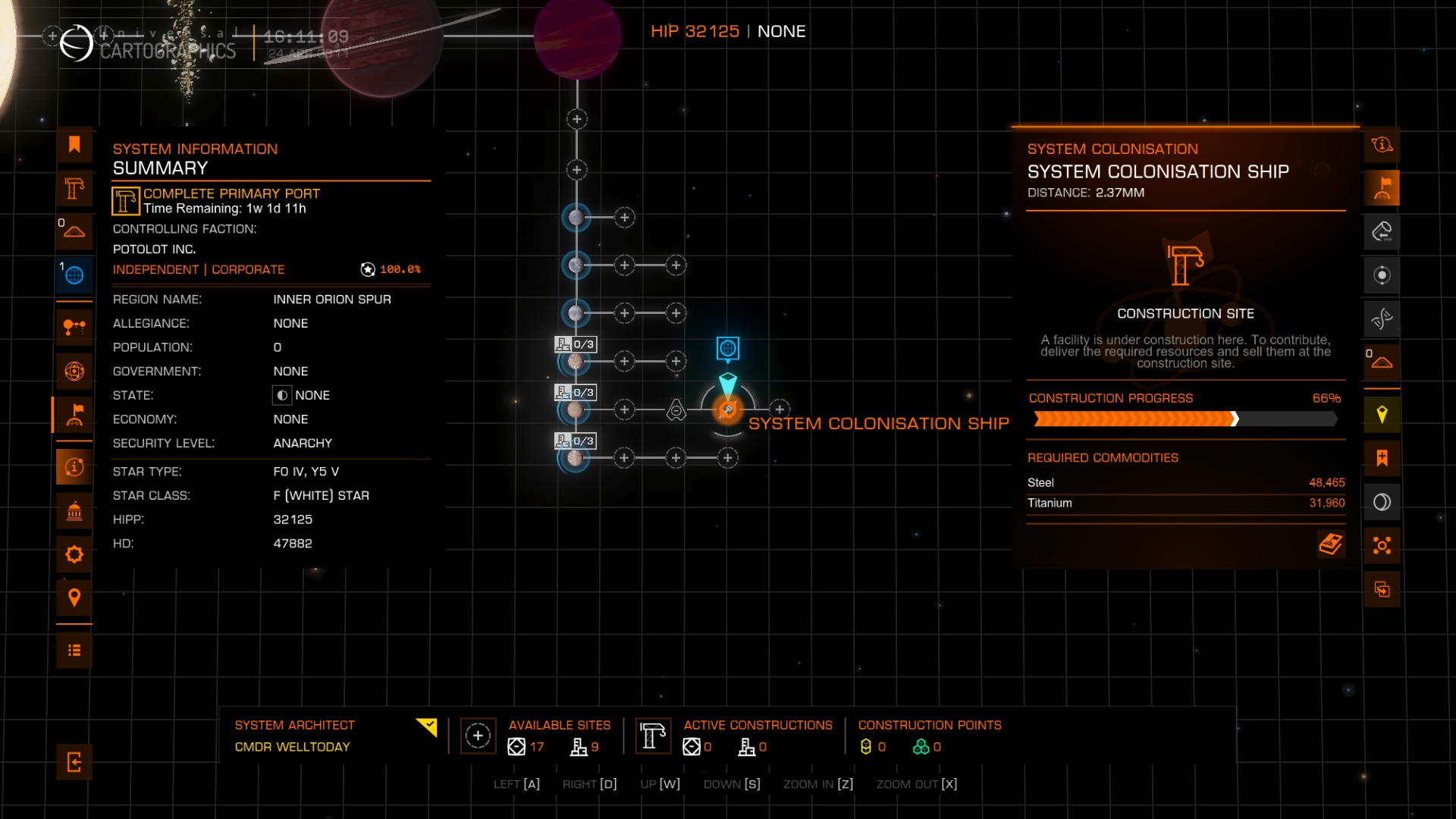The height and width of the screenshot is (819, 1456).
Task: Select the Titanium 31,960 commodity row
Action: click(x=1186, y=503)
